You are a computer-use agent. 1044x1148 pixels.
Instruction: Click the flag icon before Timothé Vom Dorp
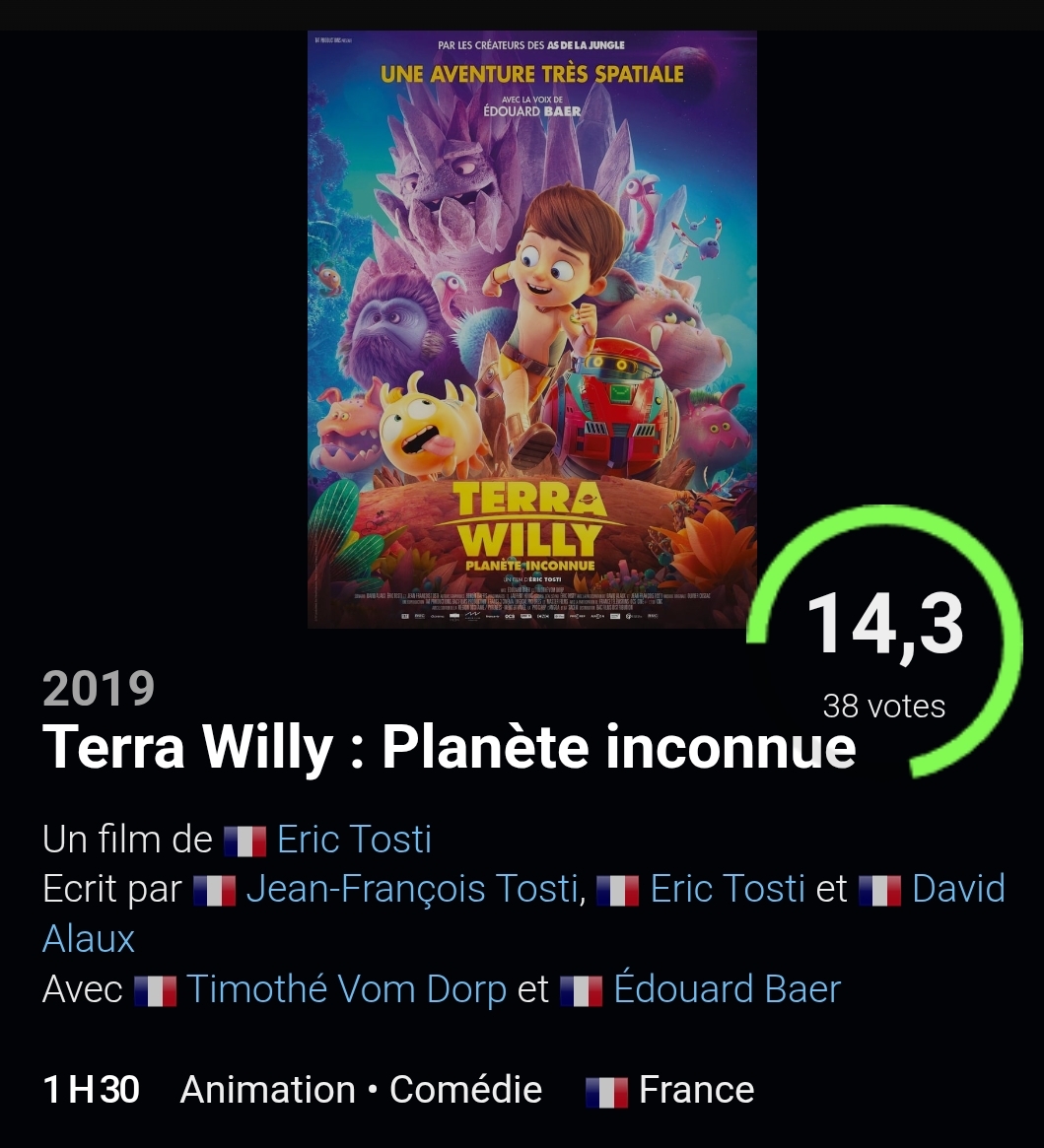tap(156, 991)
